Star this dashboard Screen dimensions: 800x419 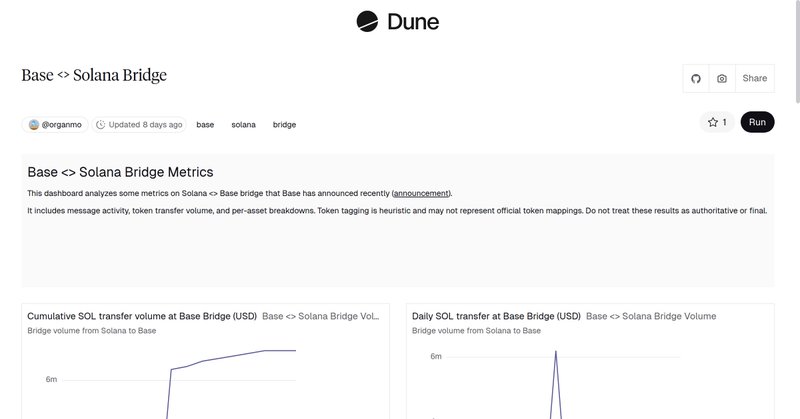[717, 122]
